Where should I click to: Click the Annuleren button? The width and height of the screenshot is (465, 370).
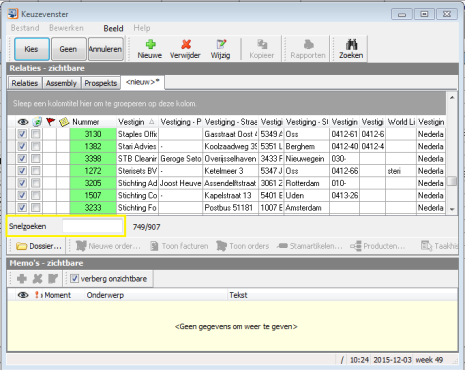(105, 49)
